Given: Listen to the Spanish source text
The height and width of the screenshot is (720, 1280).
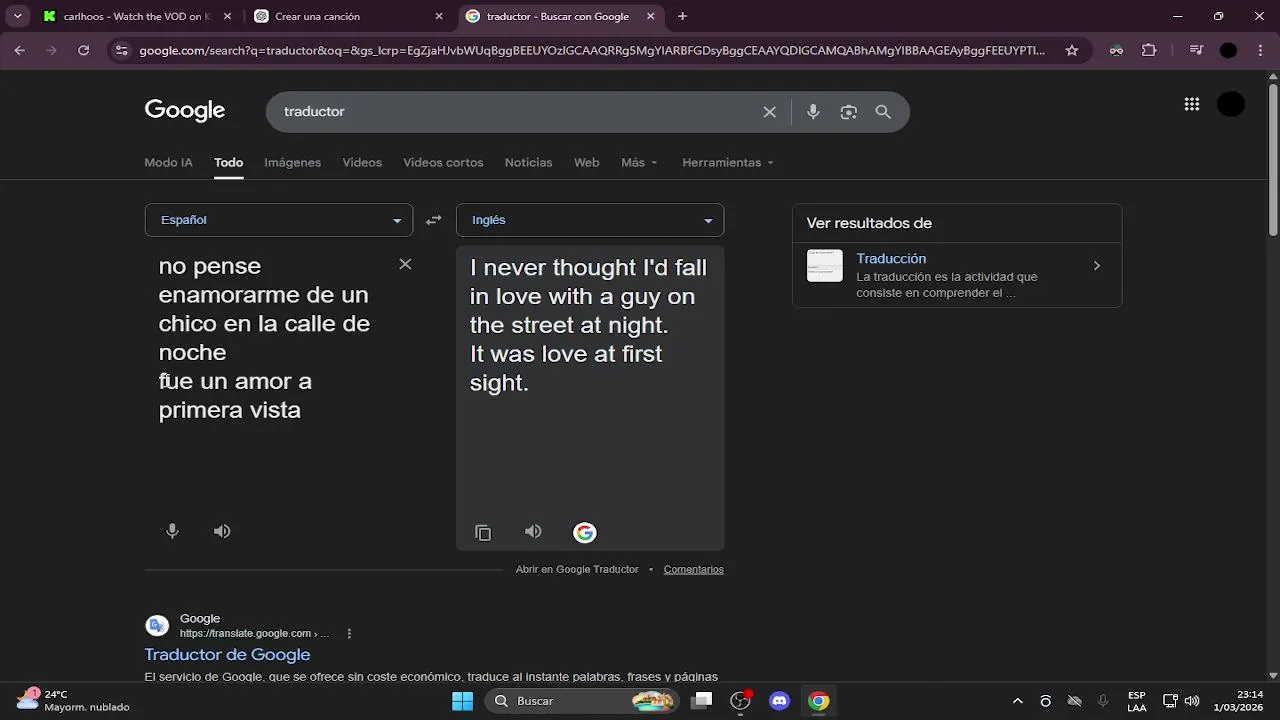Looking at the screenshot, I should [x=222, y=531].
